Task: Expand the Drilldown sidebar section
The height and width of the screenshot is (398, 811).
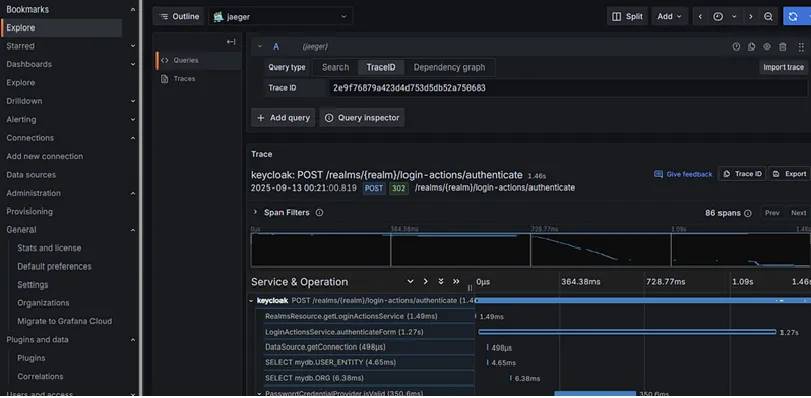Action: point(133,101)
